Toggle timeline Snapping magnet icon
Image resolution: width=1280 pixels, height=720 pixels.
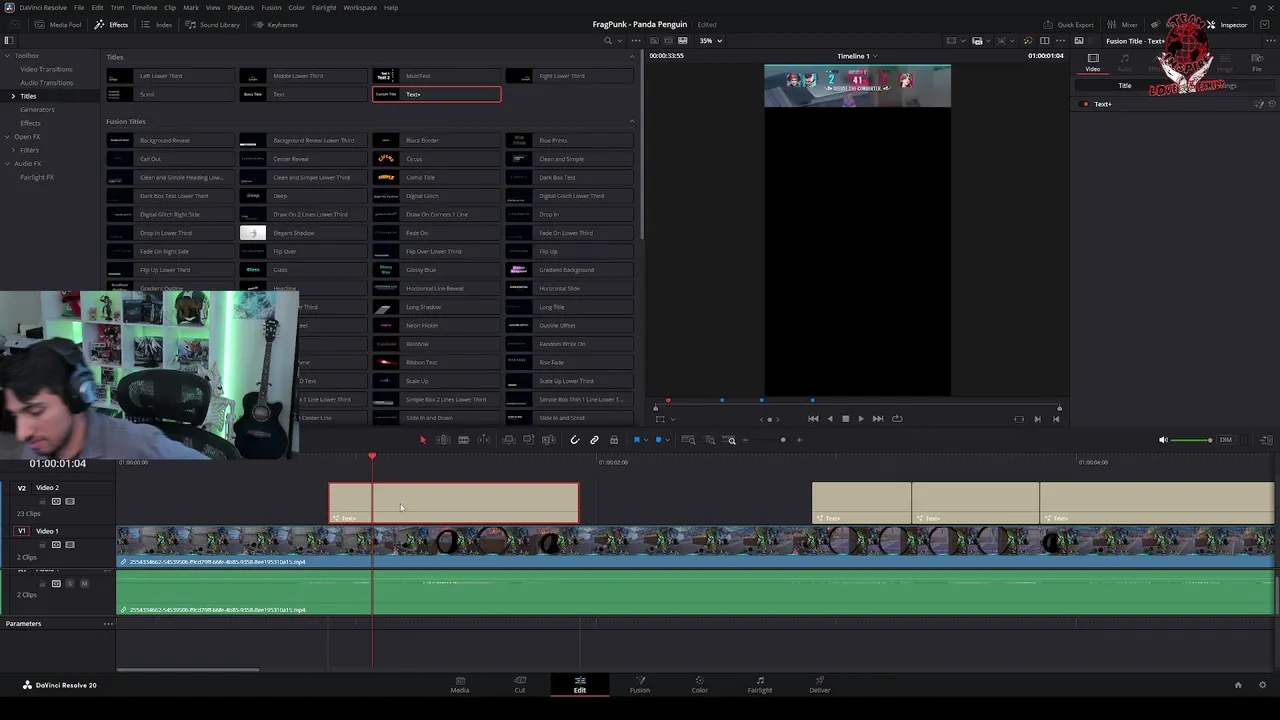click(575, 440)
